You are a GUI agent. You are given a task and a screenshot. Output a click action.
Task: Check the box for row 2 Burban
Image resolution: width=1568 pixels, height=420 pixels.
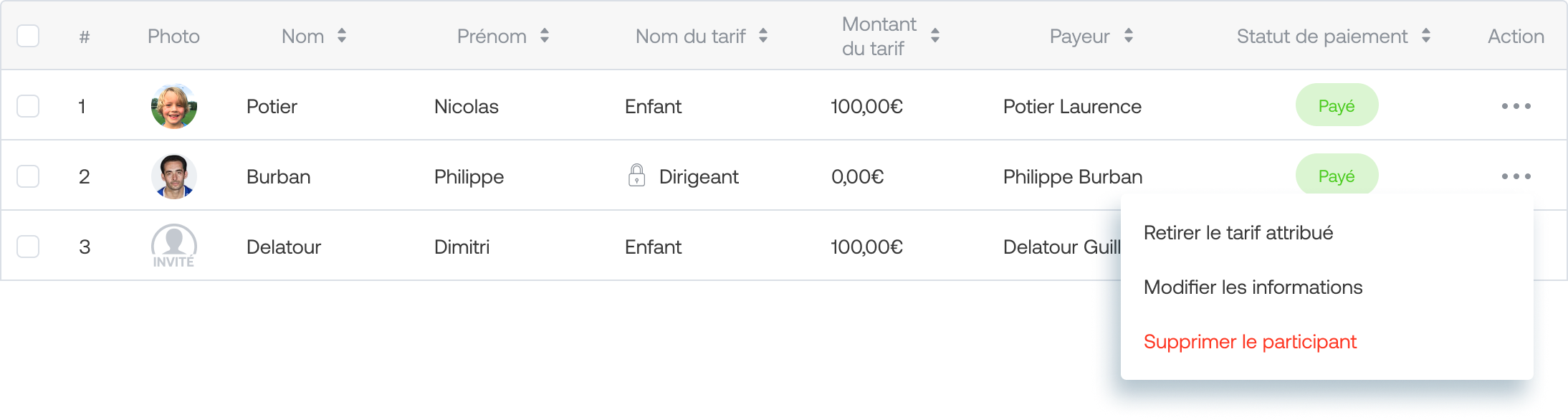[x=28, y=176]
